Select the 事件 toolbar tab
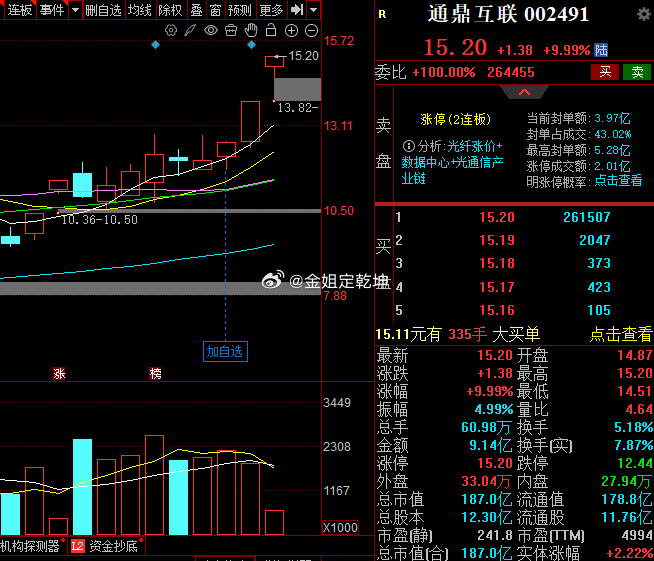Image resolution: width=654 pixels, height=561 pixels. click(52, 10)
